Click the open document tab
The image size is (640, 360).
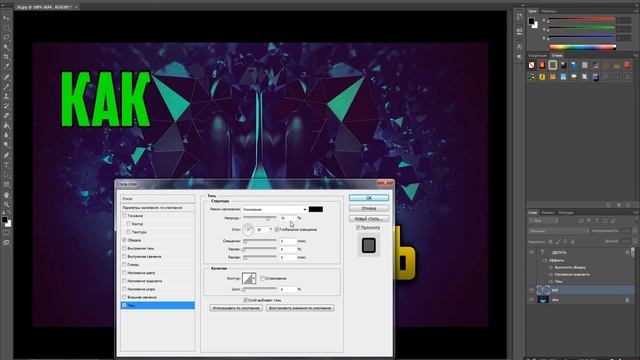pyautogui.click(x=46, y=7)
